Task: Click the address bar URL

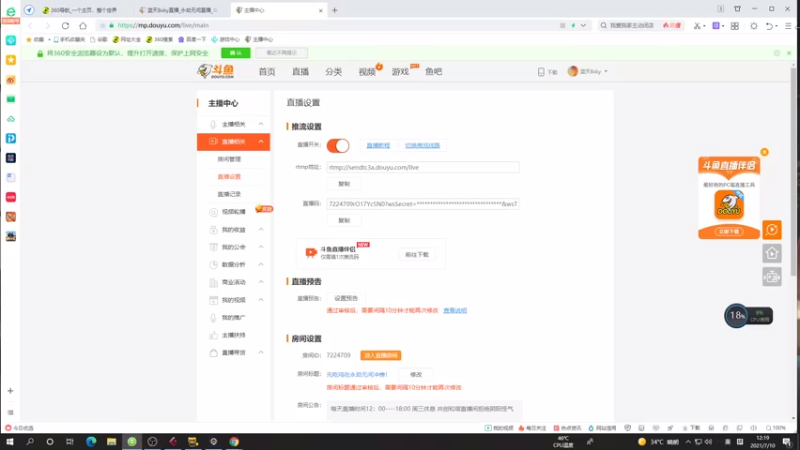Action: tap(163, 26)
